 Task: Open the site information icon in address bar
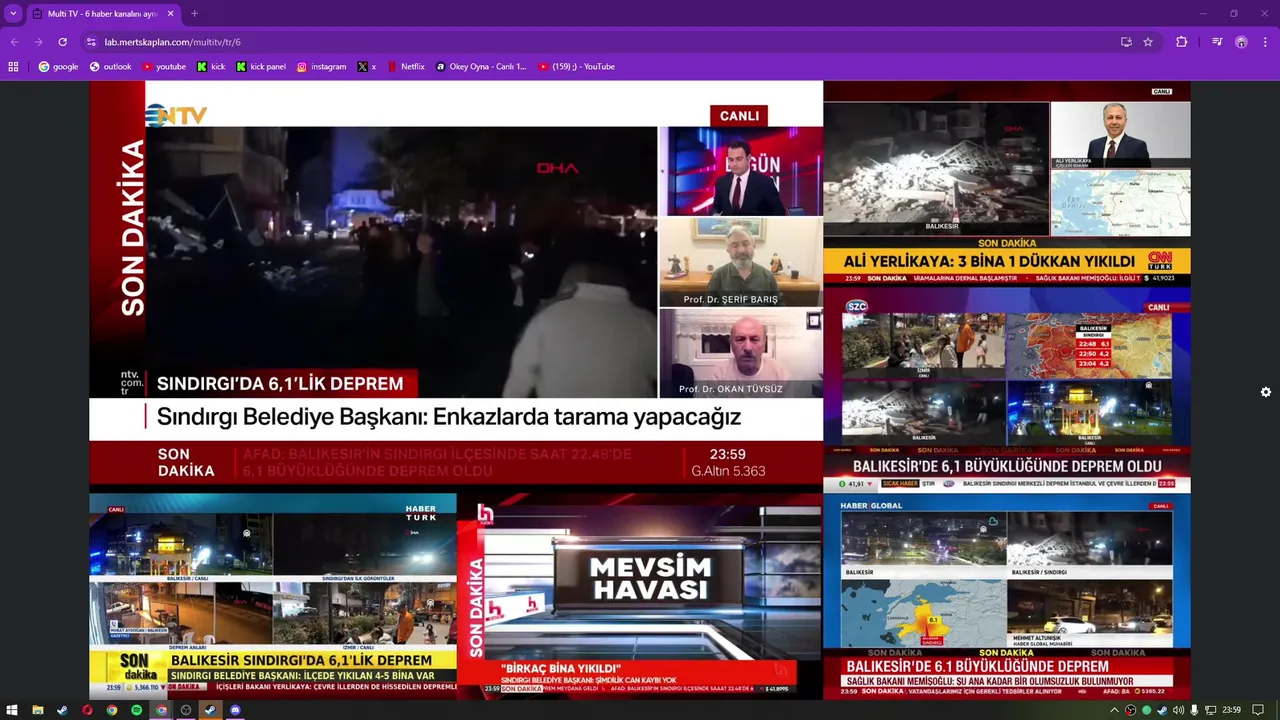[91, 42]
